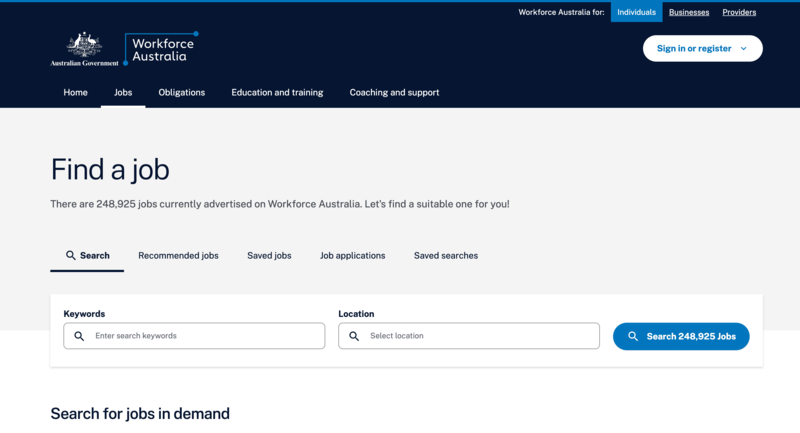Go to Home in main navigation
The height and width of the screenshot is (433, 800).
point(76,92)
